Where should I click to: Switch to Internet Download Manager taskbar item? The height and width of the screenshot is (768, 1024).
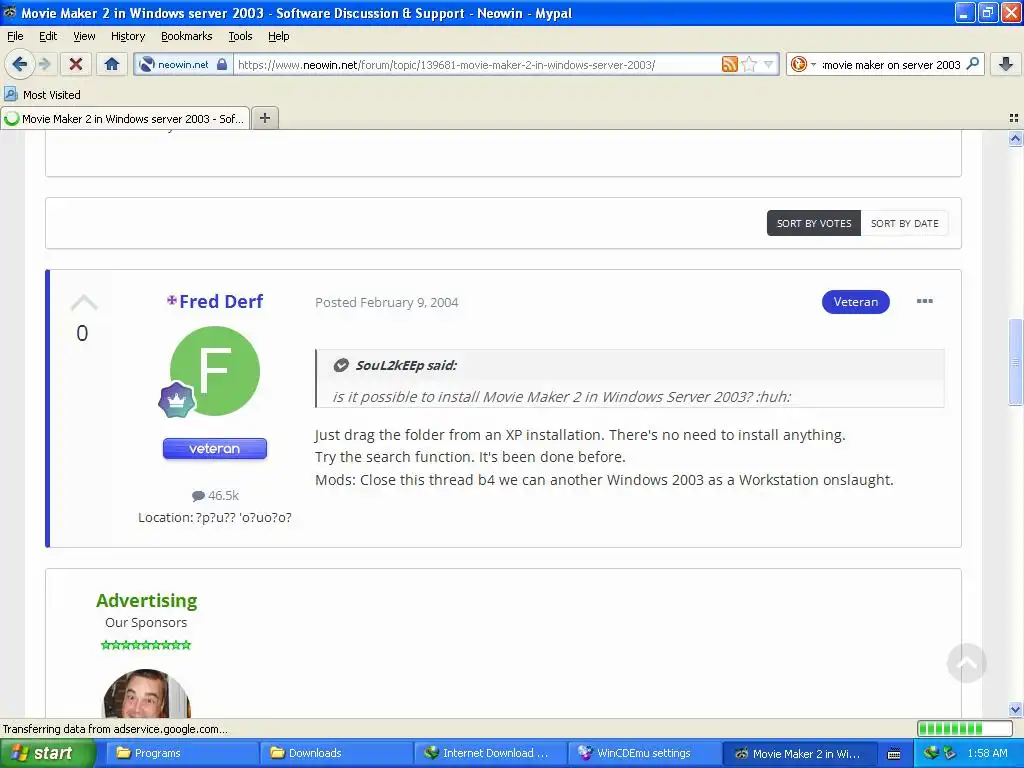click(490, 753)
